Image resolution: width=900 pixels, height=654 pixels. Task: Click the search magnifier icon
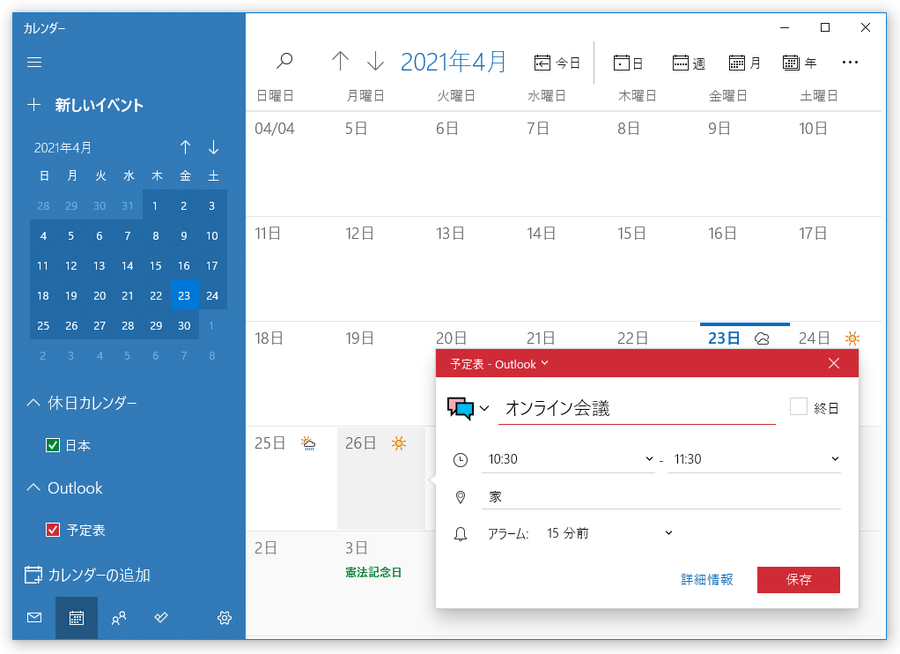pos(285,61)
